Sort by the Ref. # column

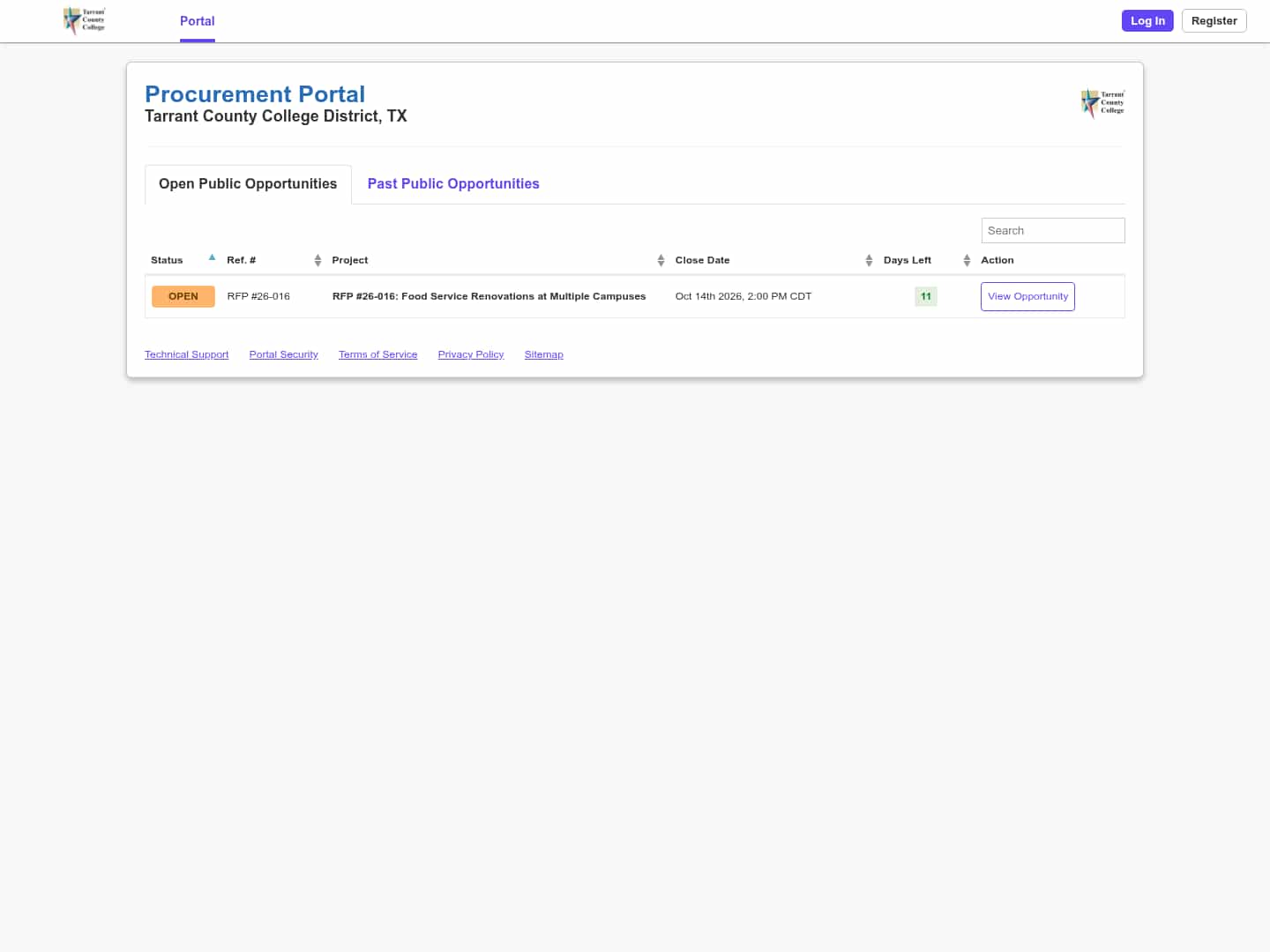(273, 260)
